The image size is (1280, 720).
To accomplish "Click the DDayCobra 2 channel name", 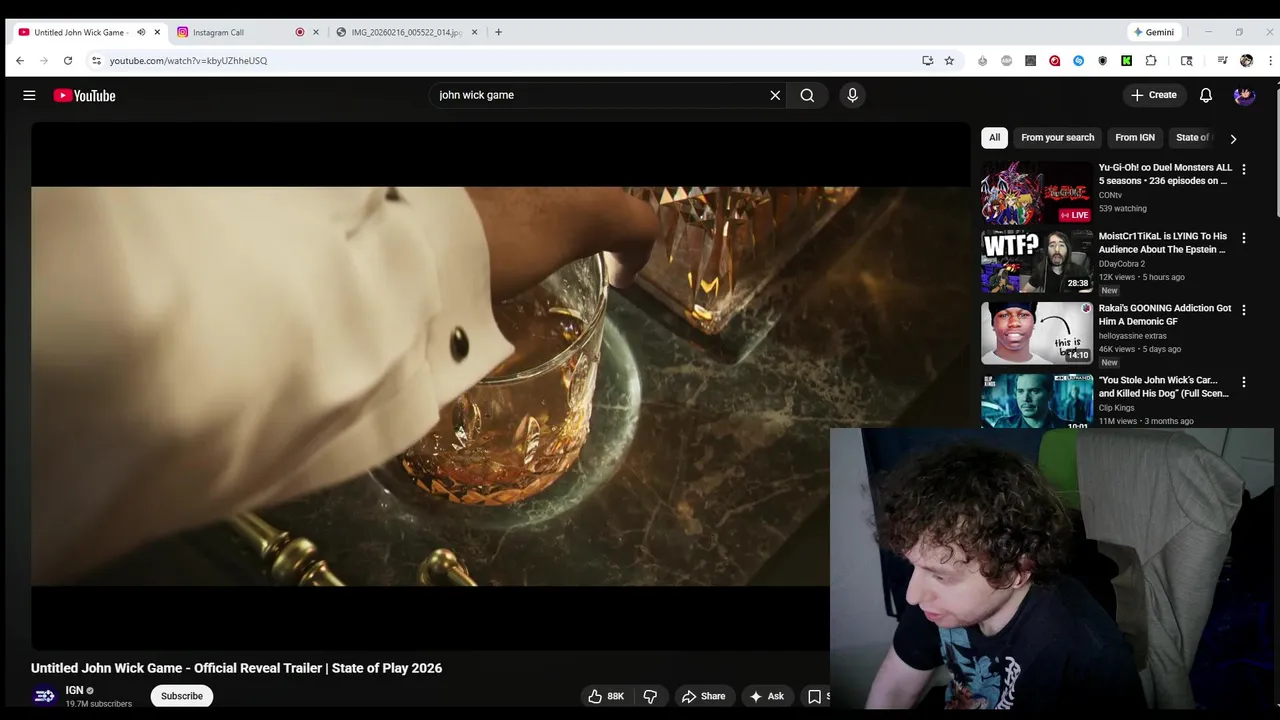I will click(1122, 264).
